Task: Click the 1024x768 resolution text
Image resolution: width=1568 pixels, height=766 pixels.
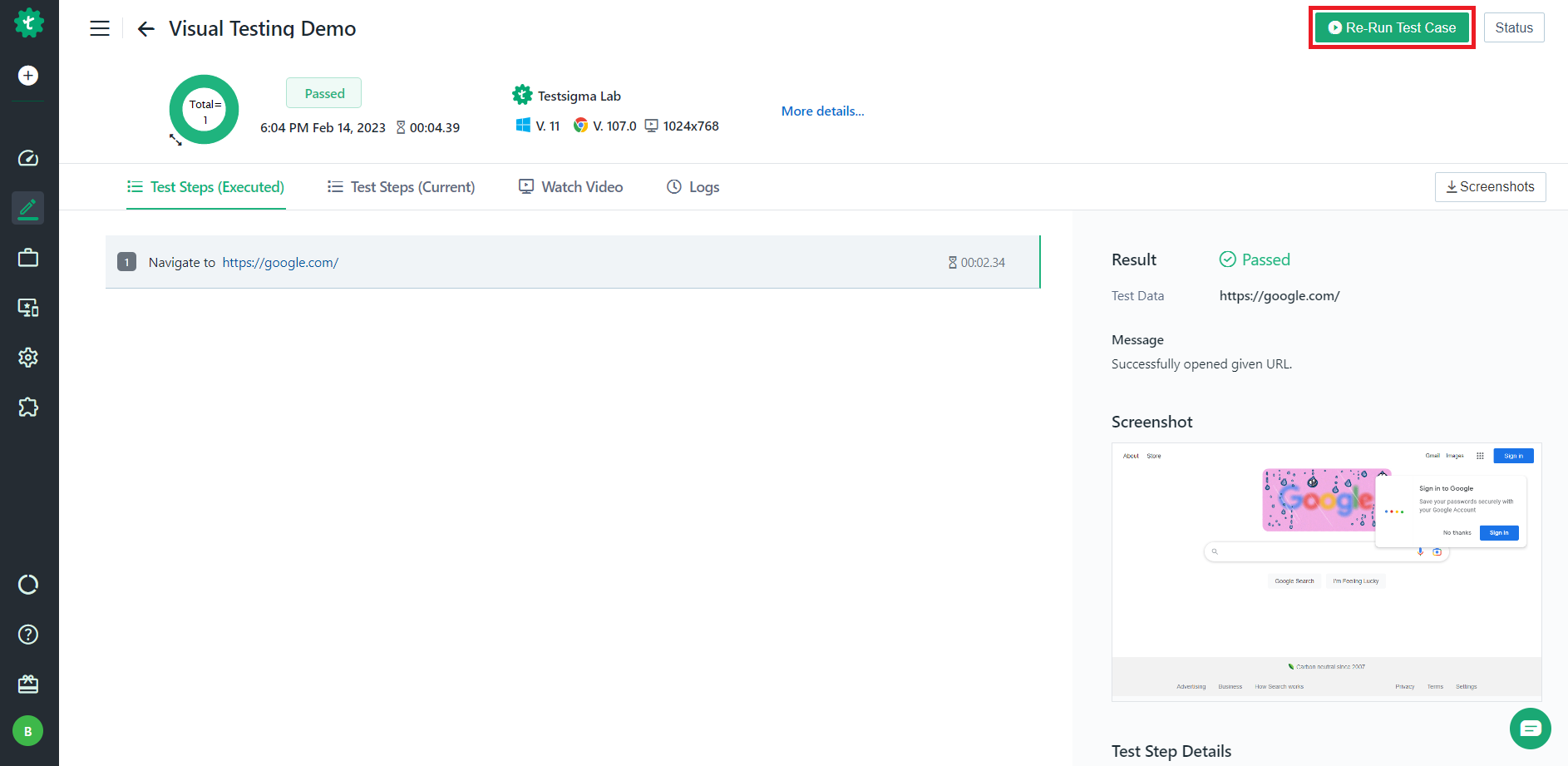Action: (x=691, y=126)
